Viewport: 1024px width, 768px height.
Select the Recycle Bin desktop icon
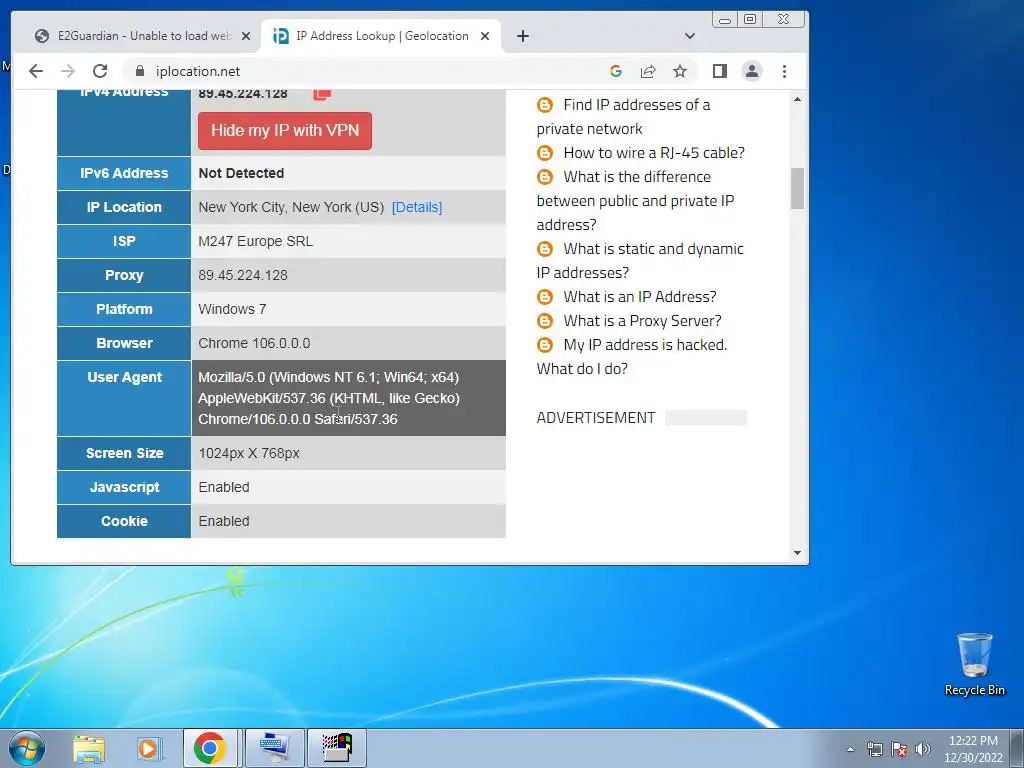(x=974, y=664)
